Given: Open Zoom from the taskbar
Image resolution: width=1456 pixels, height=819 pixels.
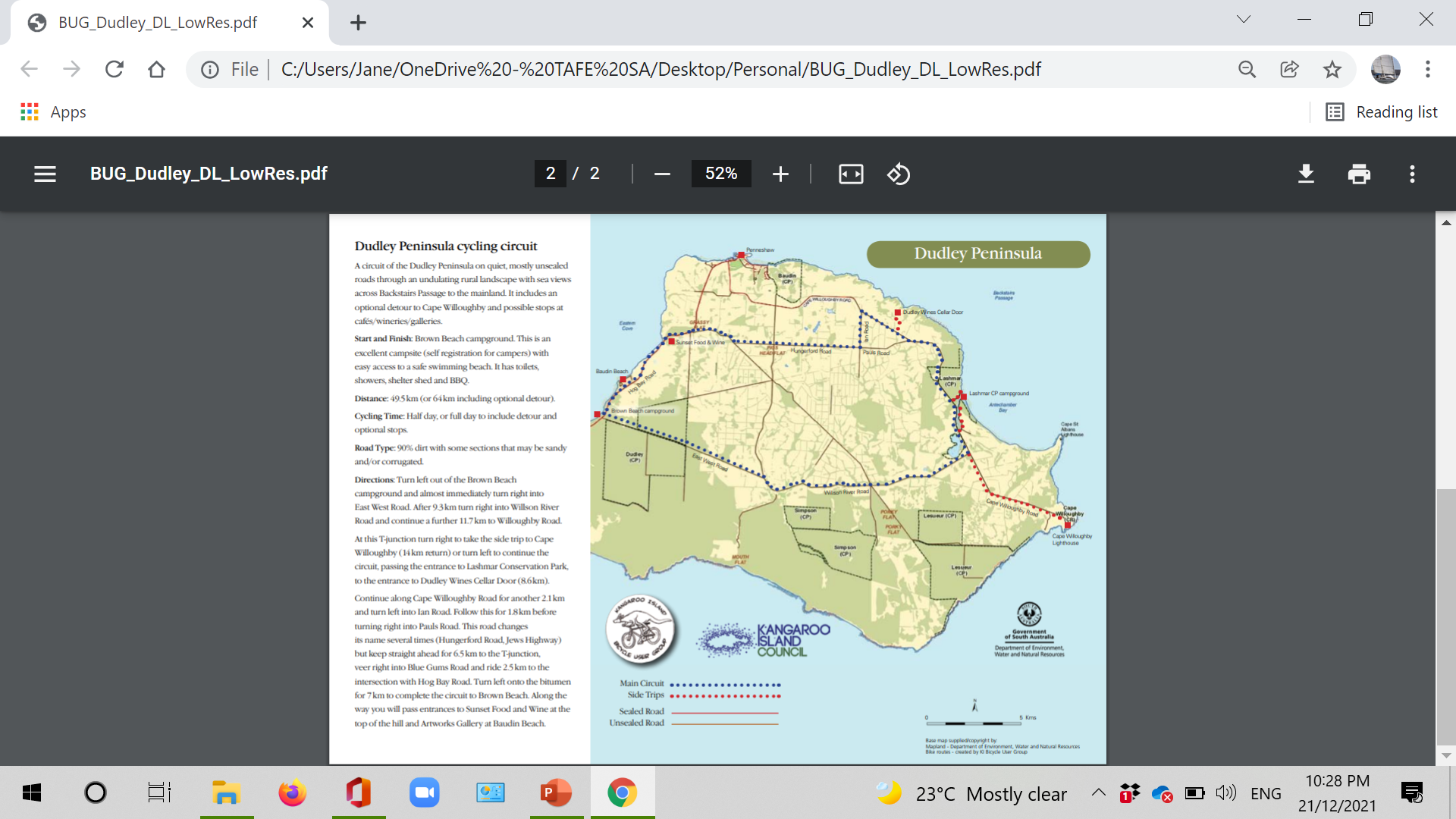Looking at the screenshot, I should [424, 793].
